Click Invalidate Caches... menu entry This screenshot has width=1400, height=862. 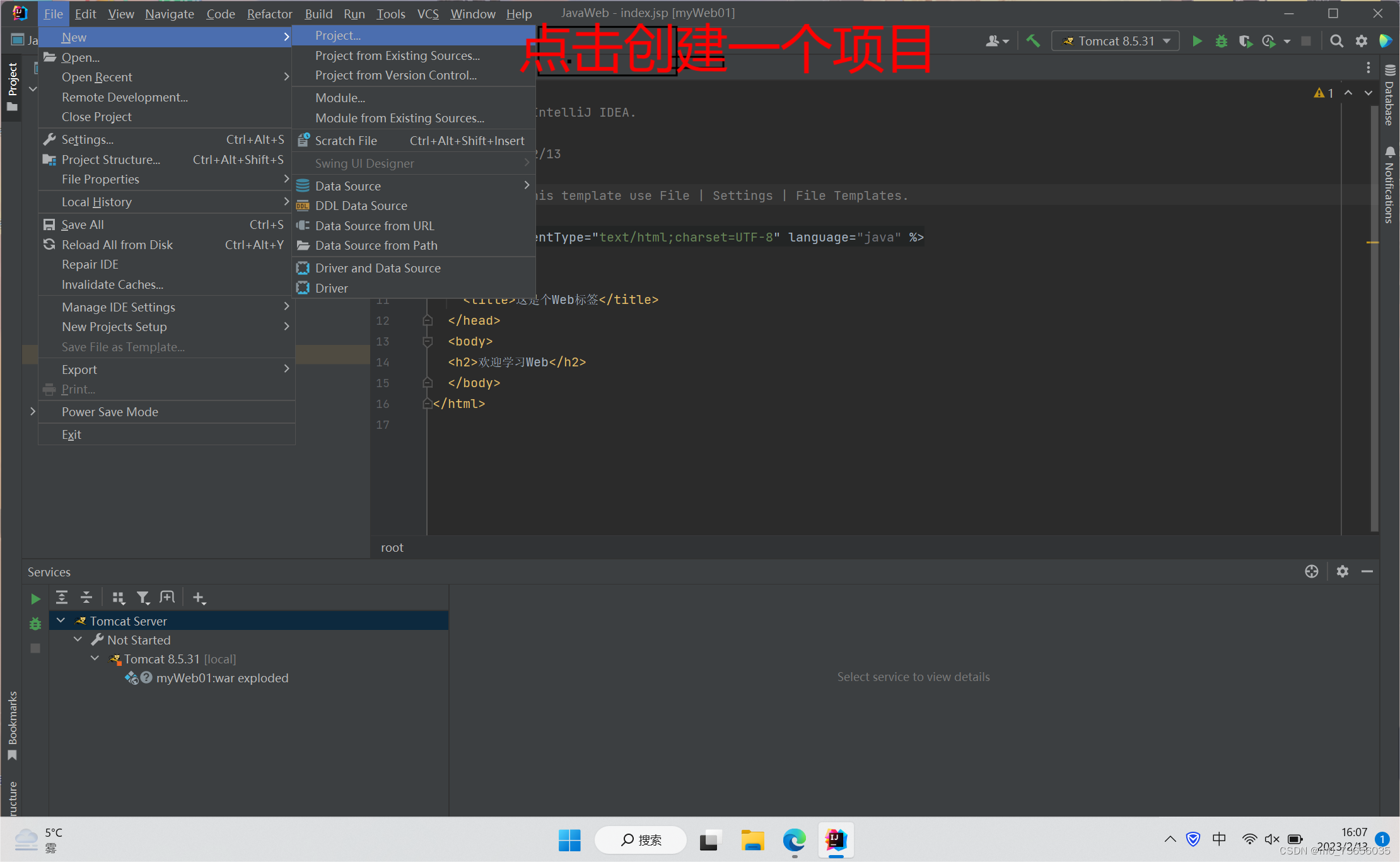click(112, 284)
